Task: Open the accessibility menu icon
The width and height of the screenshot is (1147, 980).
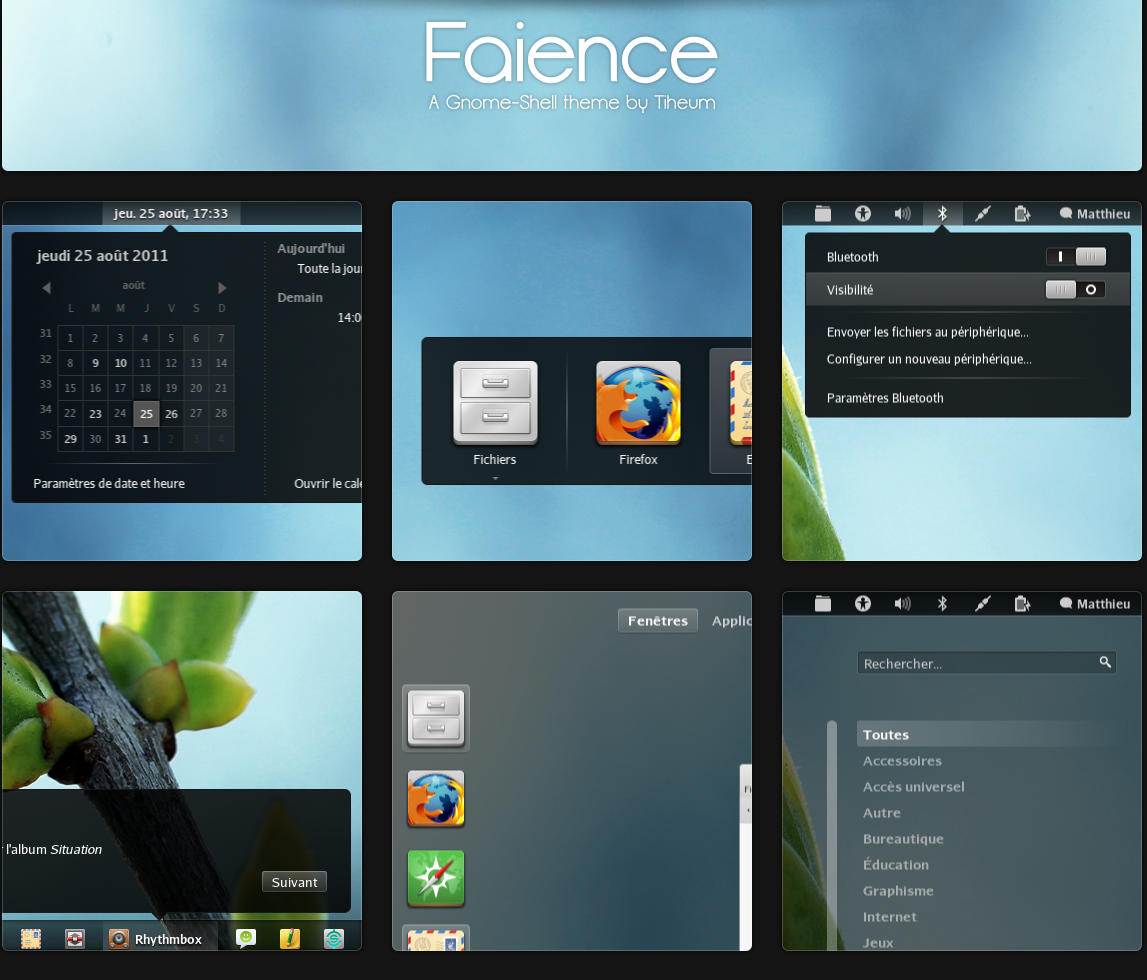Action: pyautogui.click(x=862, y=213)
